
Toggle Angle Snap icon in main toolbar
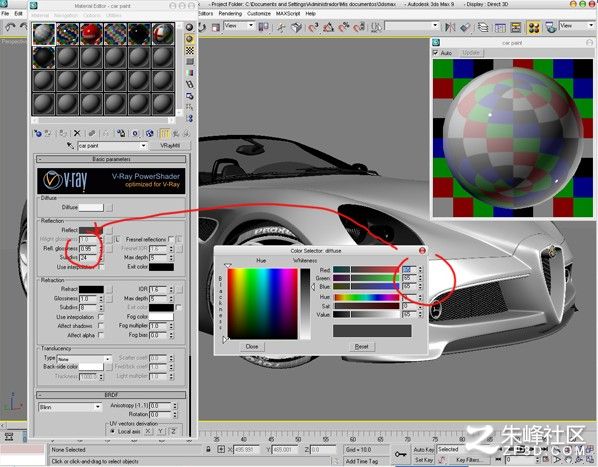coord(328,27)
